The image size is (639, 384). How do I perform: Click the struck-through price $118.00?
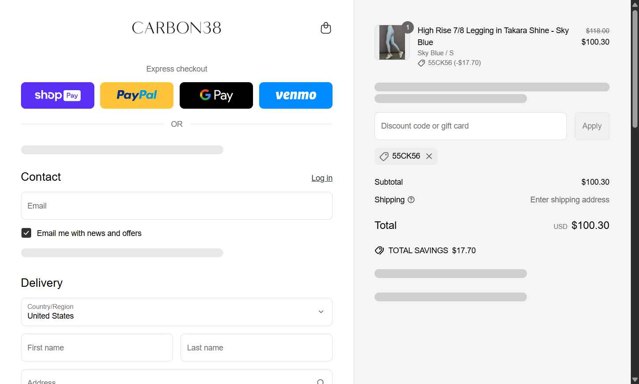point(597,31)
